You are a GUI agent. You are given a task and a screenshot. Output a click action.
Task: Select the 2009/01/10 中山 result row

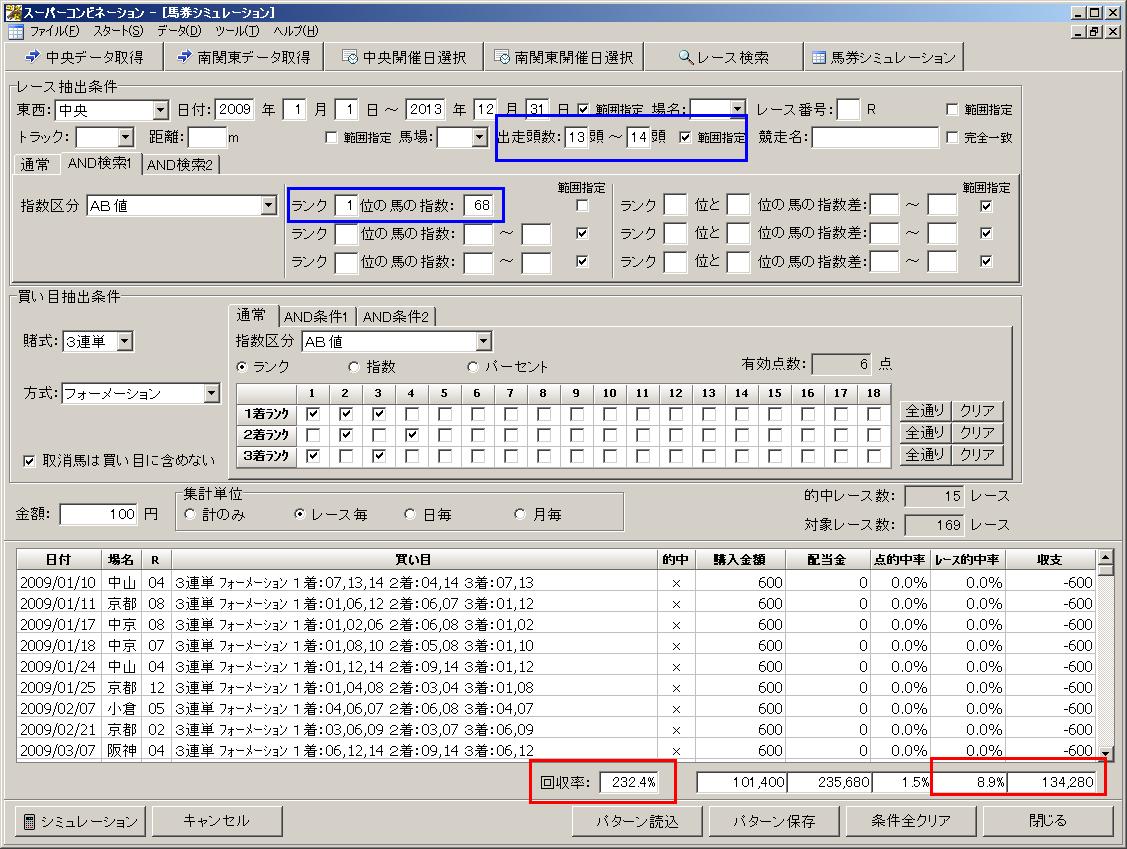point(556,582)
